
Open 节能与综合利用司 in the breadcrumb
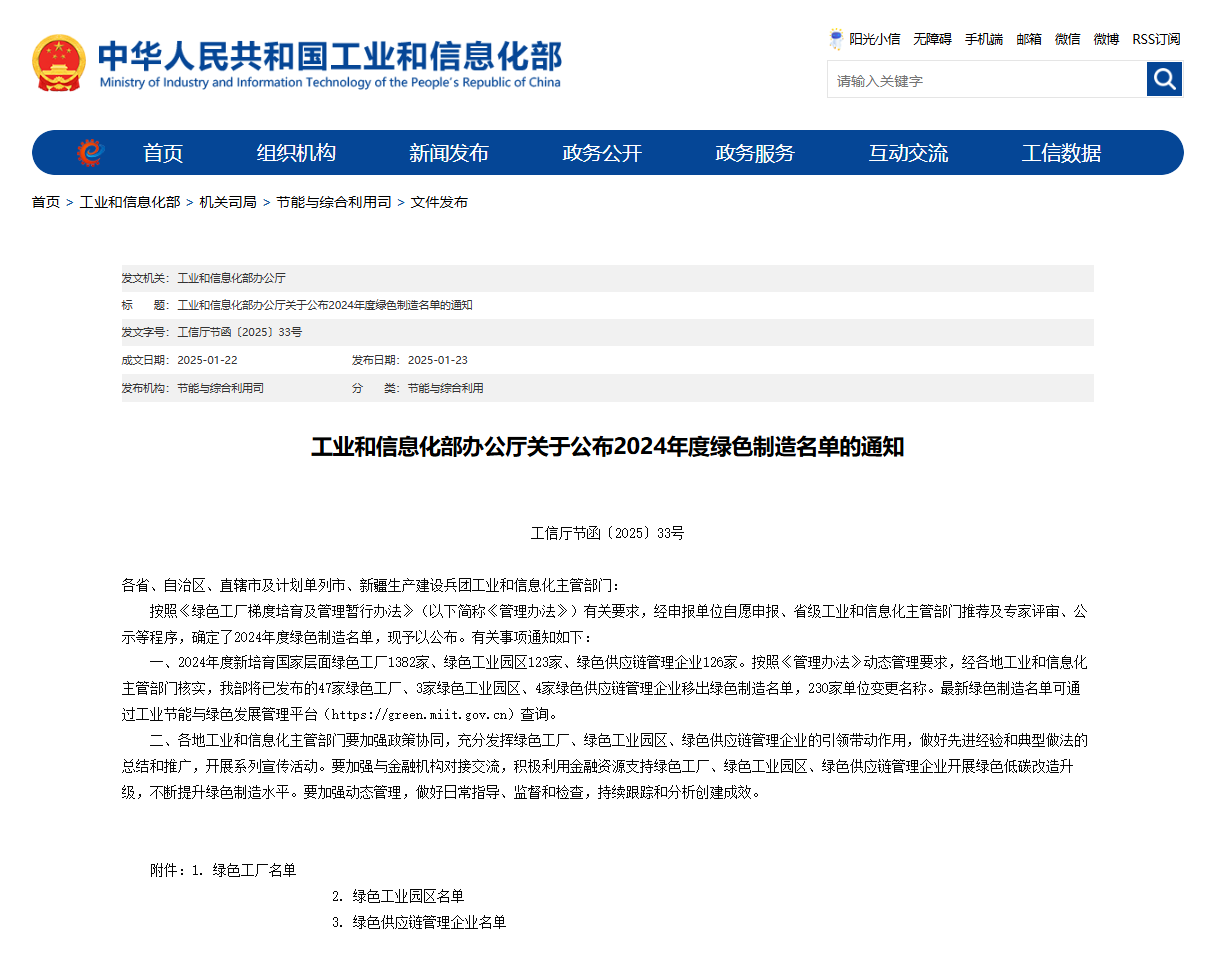tap(333, 201)
